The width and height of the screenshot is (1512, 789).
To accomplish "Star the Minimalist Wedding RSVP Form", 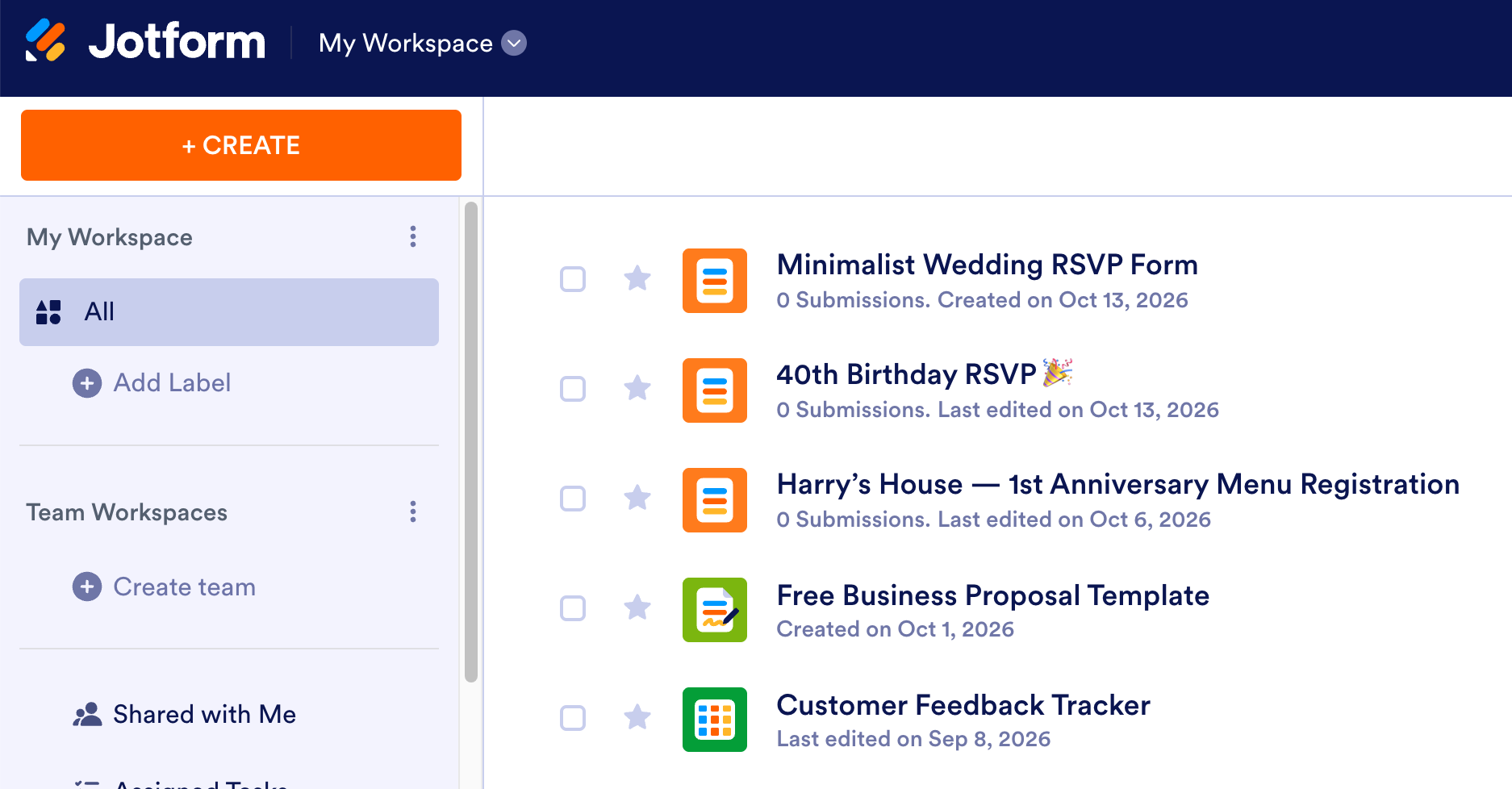I will tap(637, 278).
